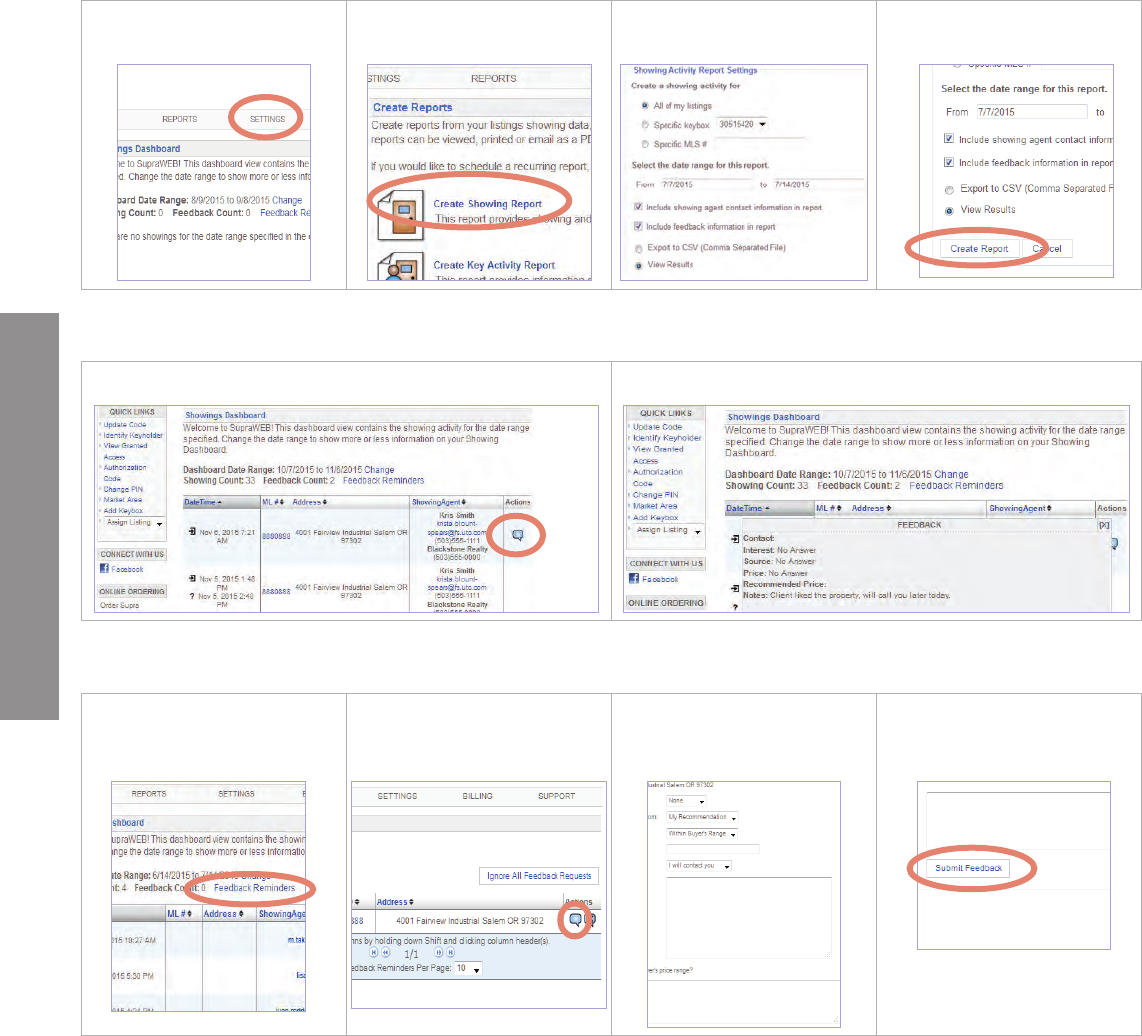Click the Create Key Activity Report link

[494, 265]
